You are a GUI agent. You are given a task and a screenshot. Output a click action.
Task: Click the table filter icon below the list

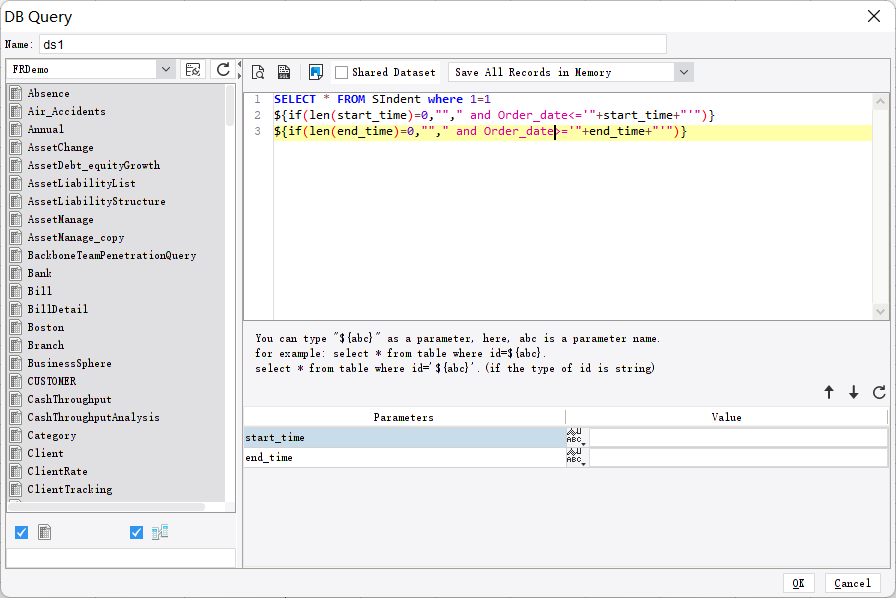45,532
